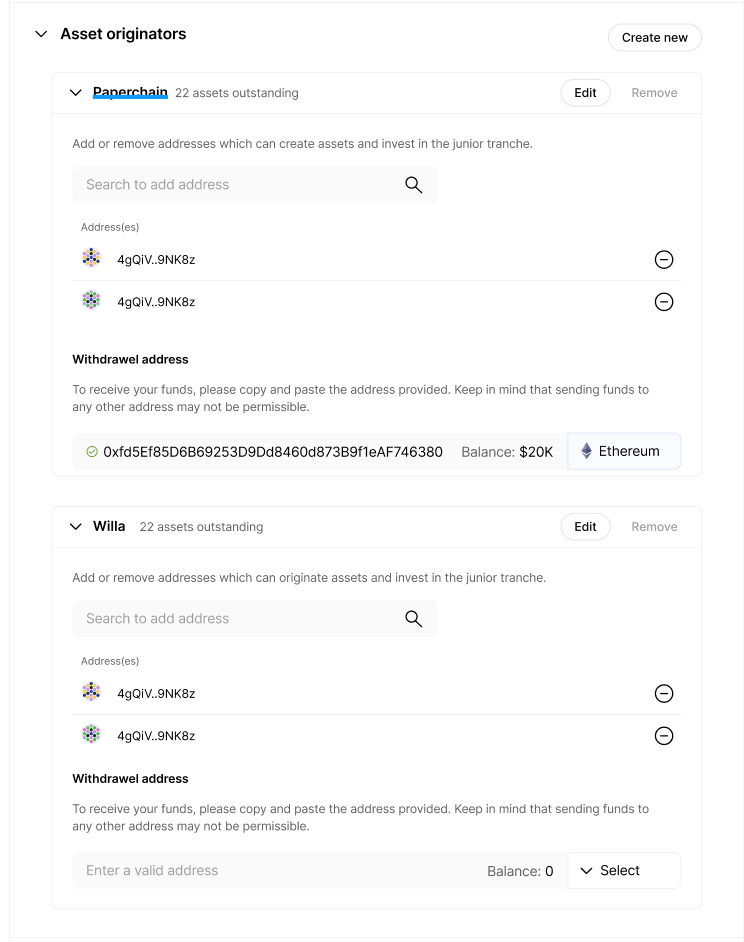This screenshot has width=744, height=942.
Task: Collapse the Willa panel
Action: (x=75, y=526)
